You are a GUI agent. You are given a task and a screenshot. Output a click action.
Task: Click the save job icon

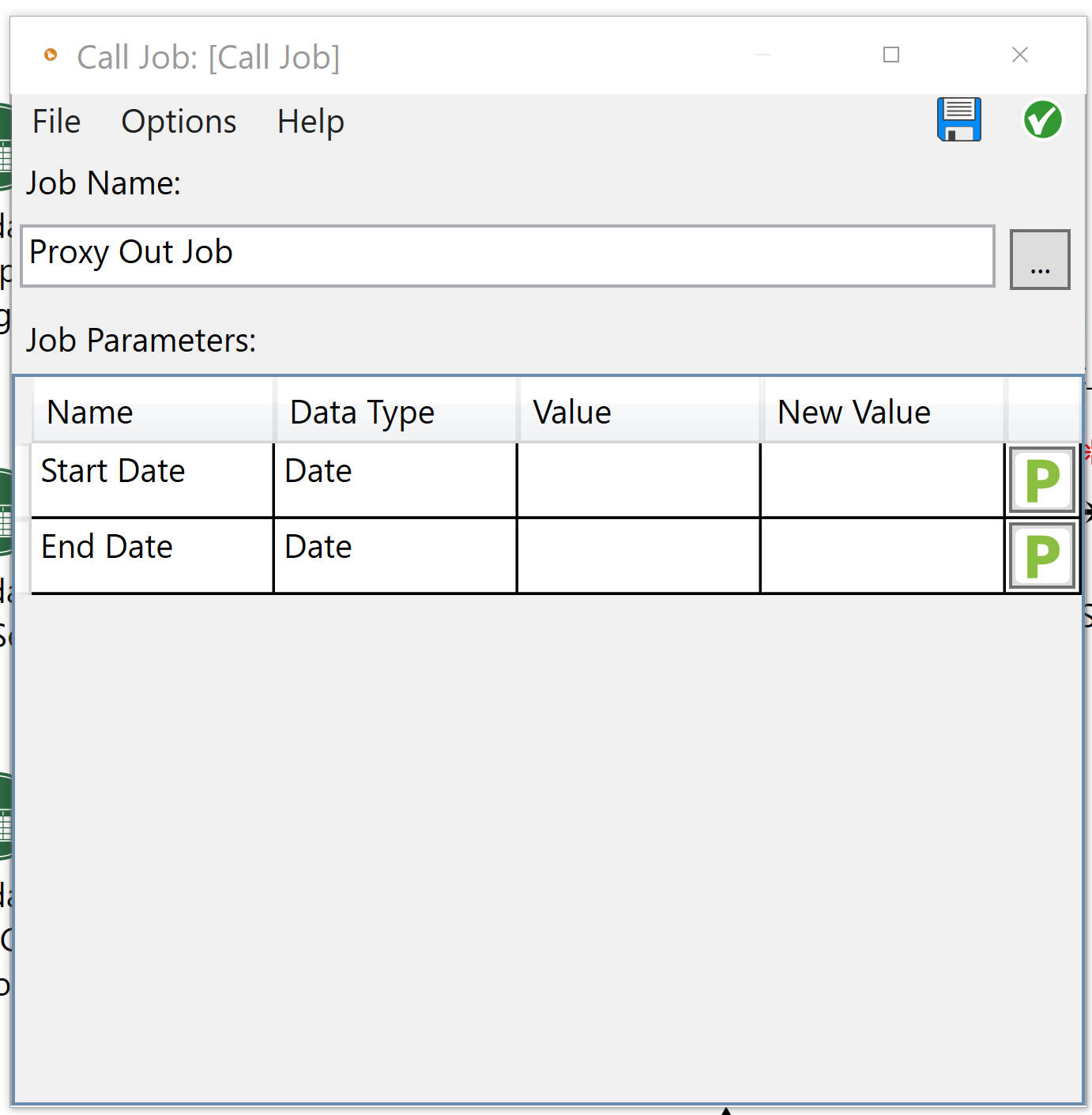pyautogui.click(x=958, y=119)
